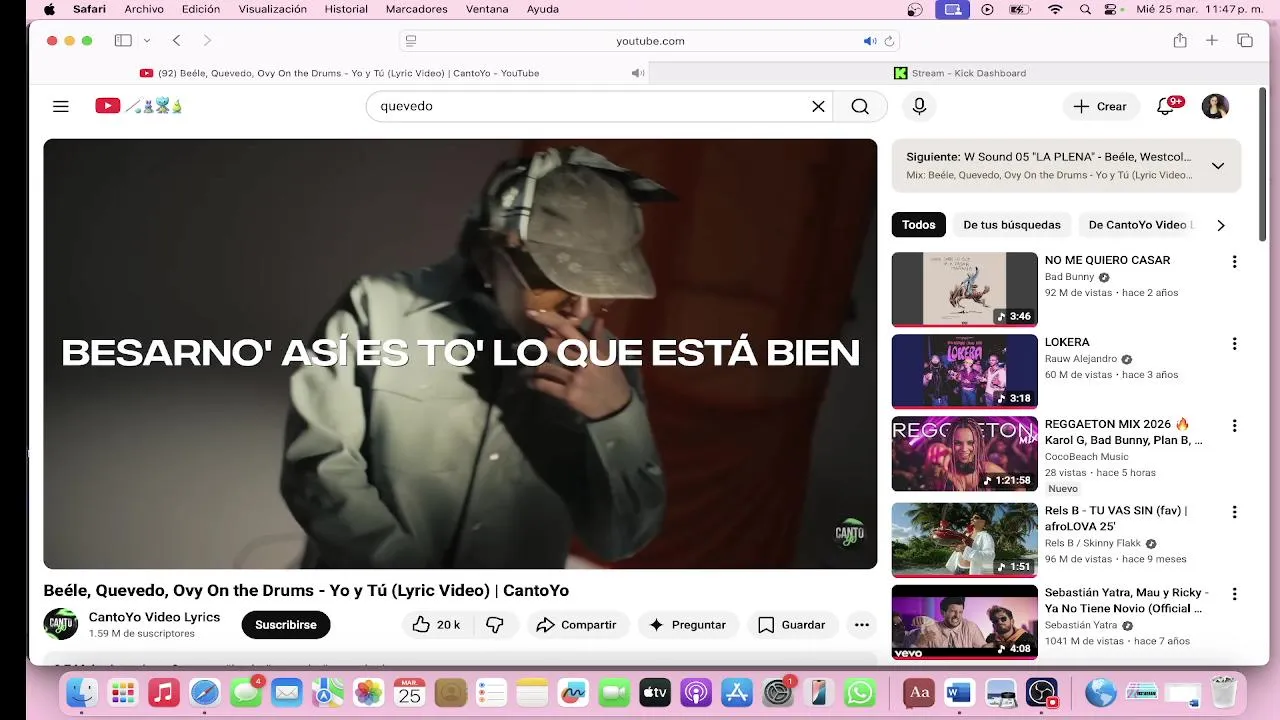
Task: Open Rels B TU VAS SIN thumbnail
Action: pyautogui.click(x=964, y=539)
